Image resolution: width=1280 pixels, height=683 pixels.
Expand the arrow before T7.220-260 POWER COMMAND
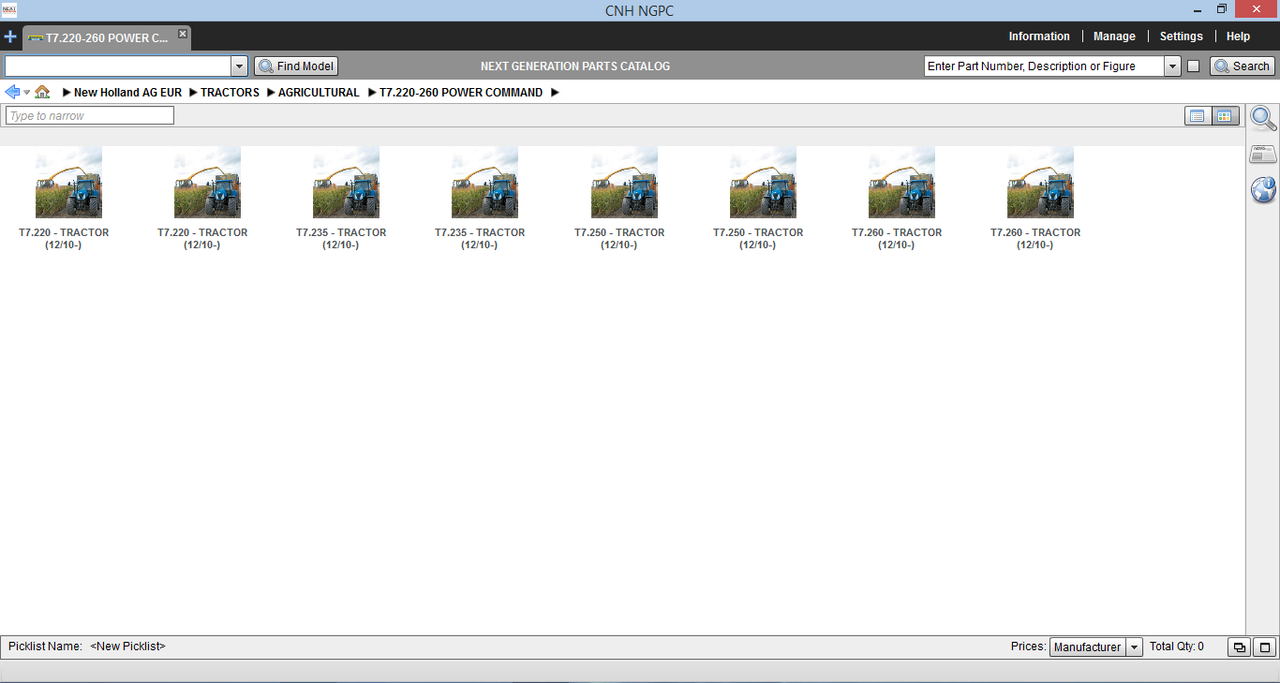371,92
